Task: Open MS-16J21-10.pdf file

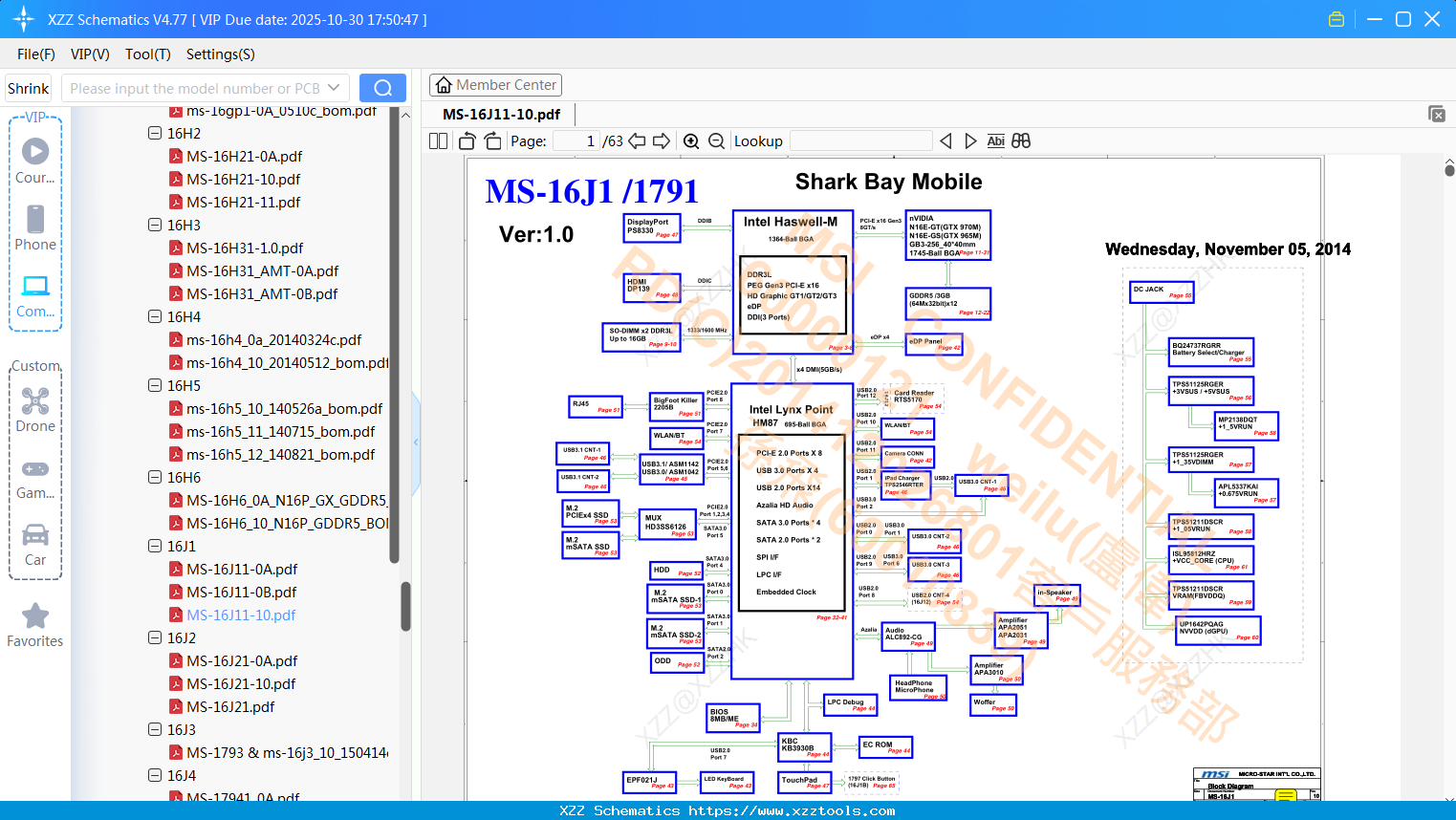Action: tap(241, 683)
